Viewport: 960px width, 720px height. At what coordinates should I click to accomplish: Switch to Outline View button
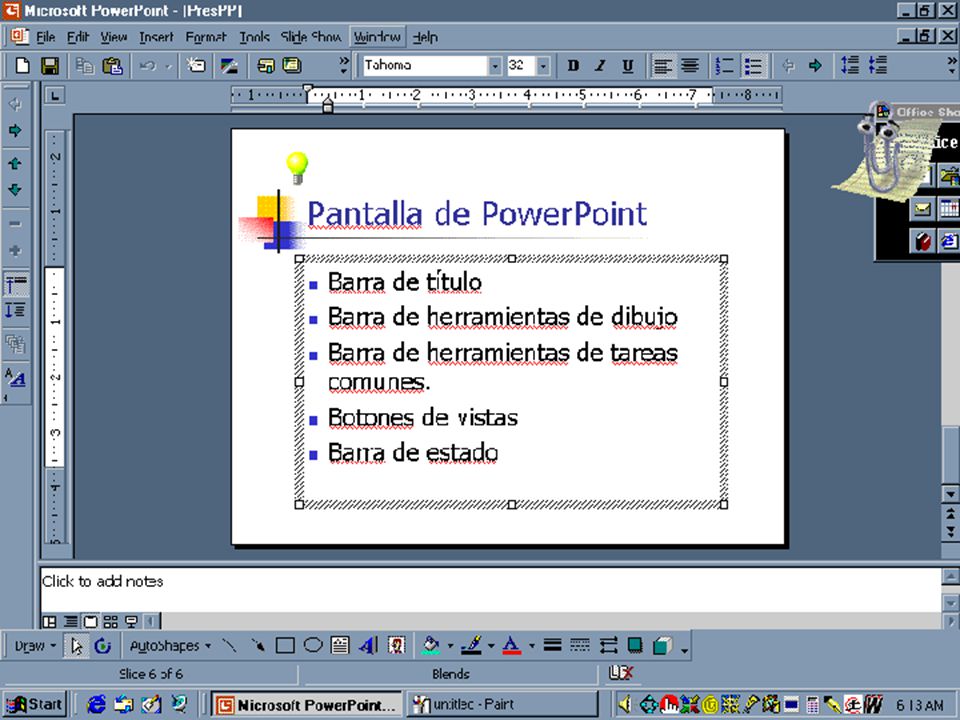pos(70,622)
